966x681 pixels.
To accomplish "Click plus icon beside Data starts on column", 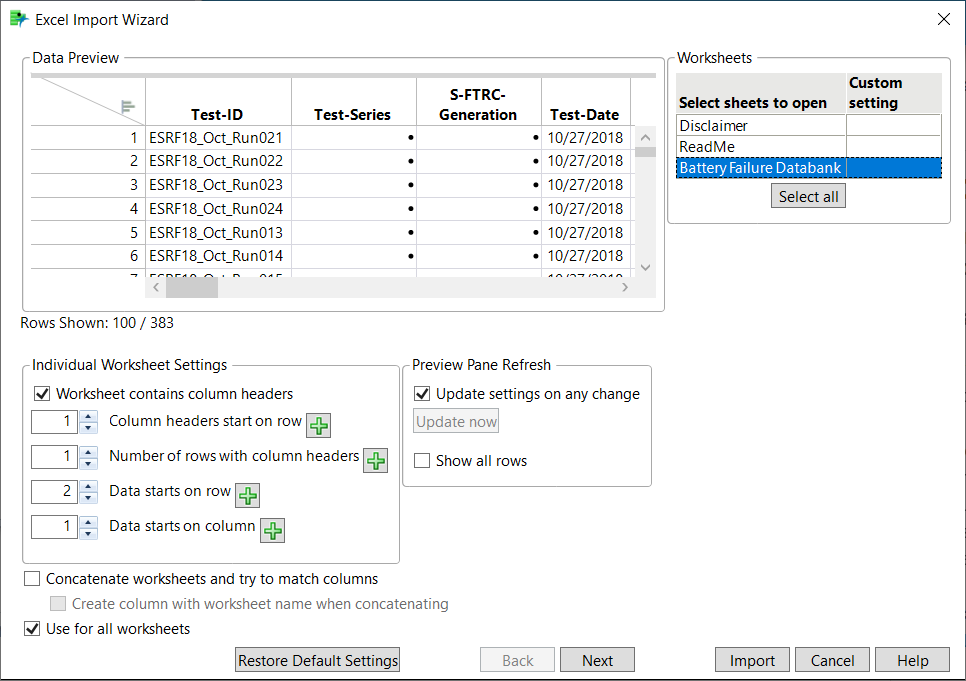I will coord(272,530).
